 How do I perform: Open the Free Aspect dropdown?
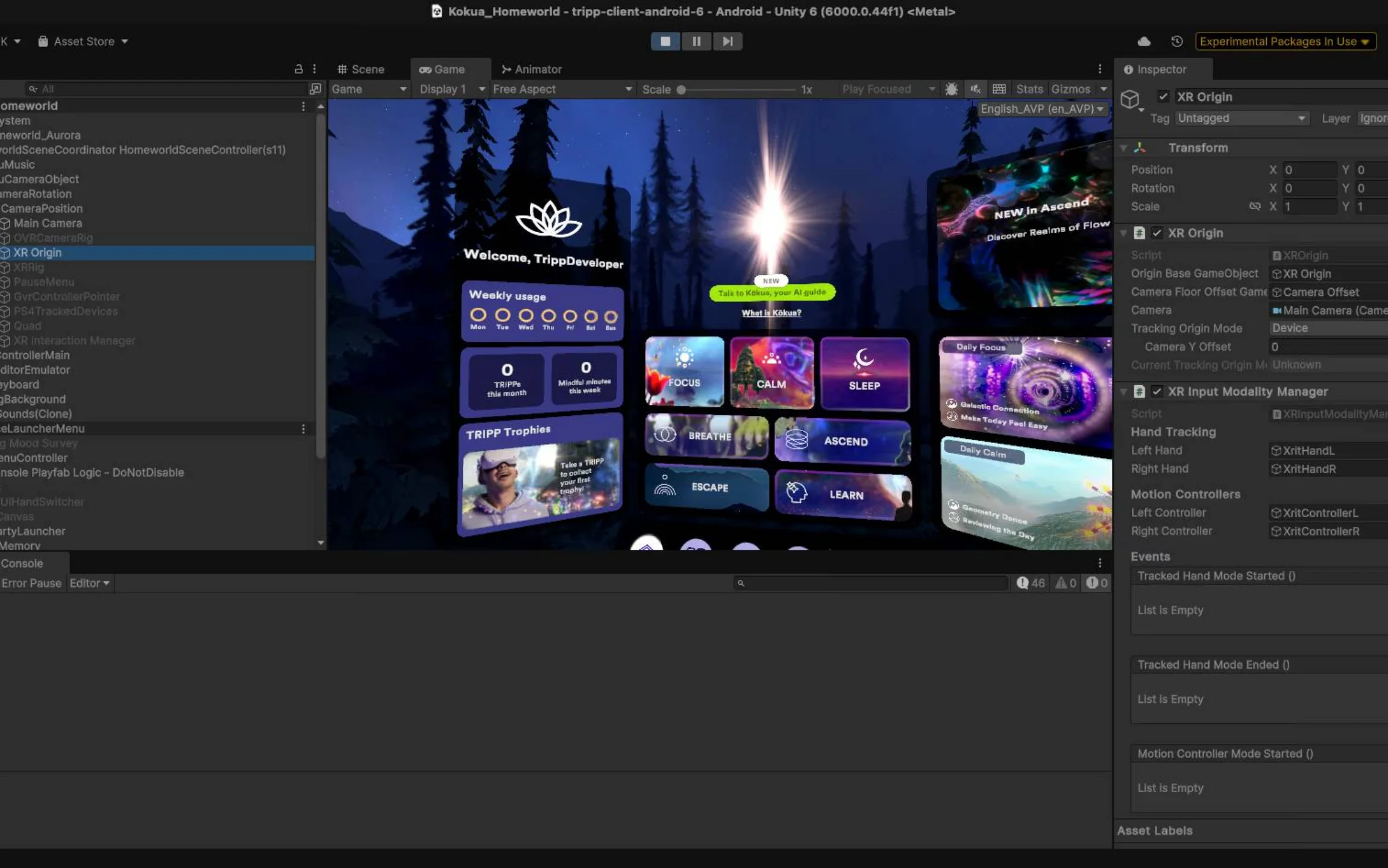[562, 89]
